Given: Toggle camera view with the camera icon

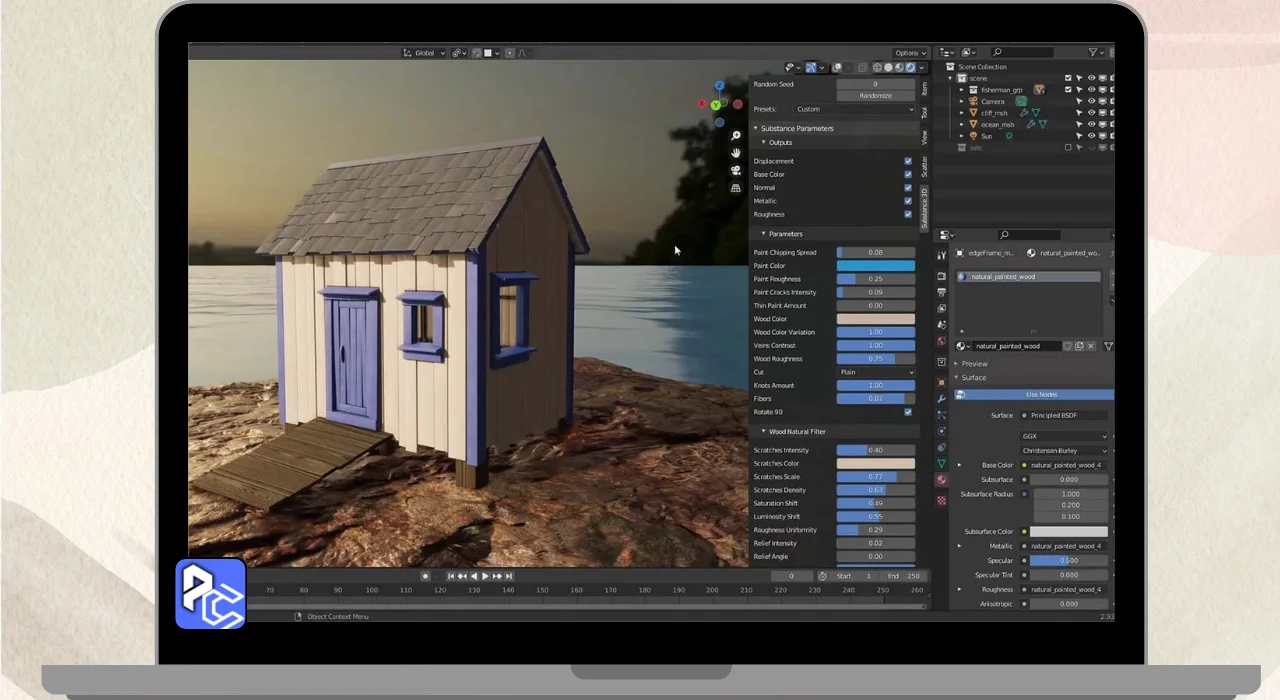Looking at the screenshot, I should (x=736, y=170).
